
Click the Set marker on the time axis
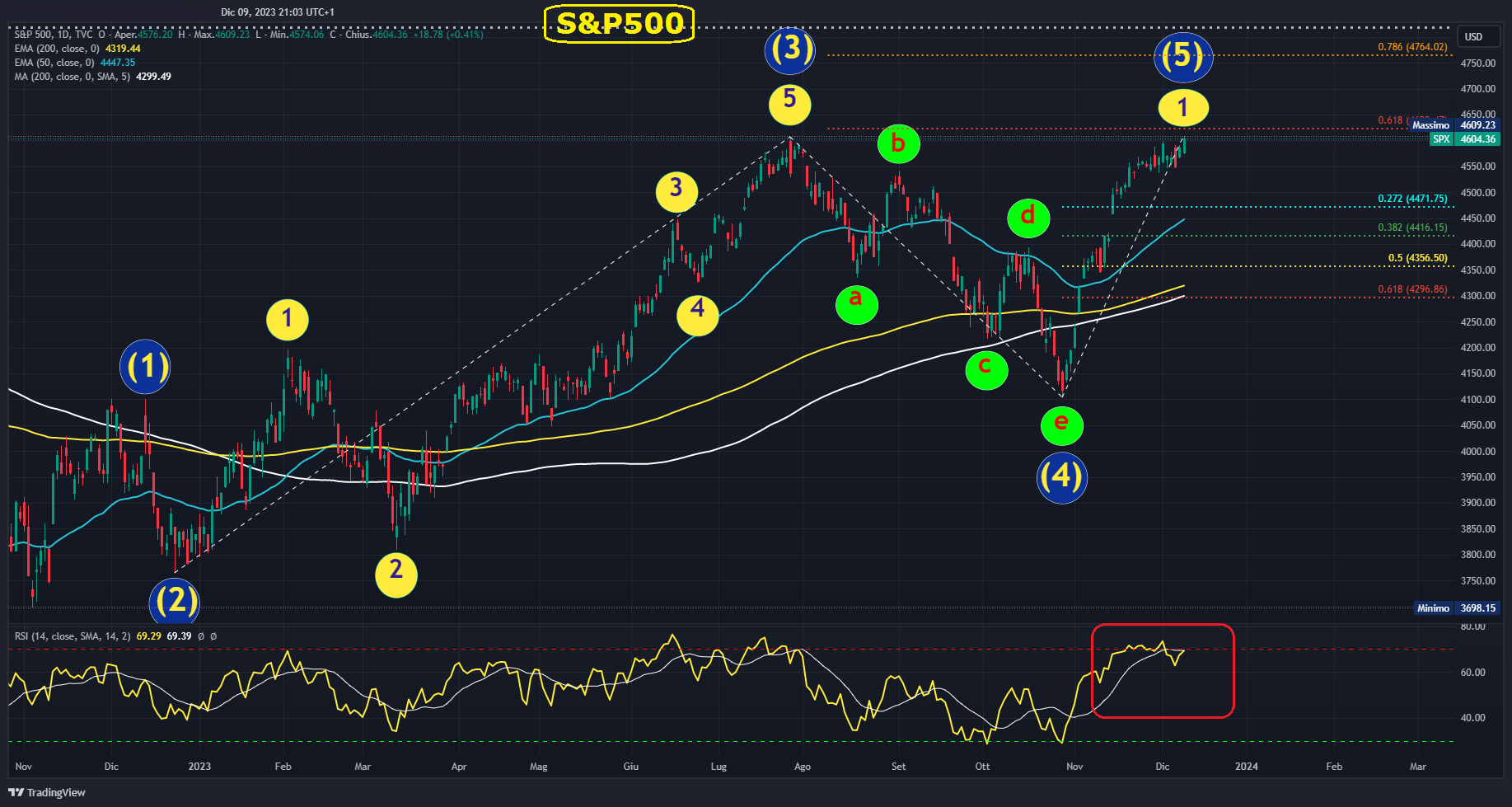pos(898,767)
